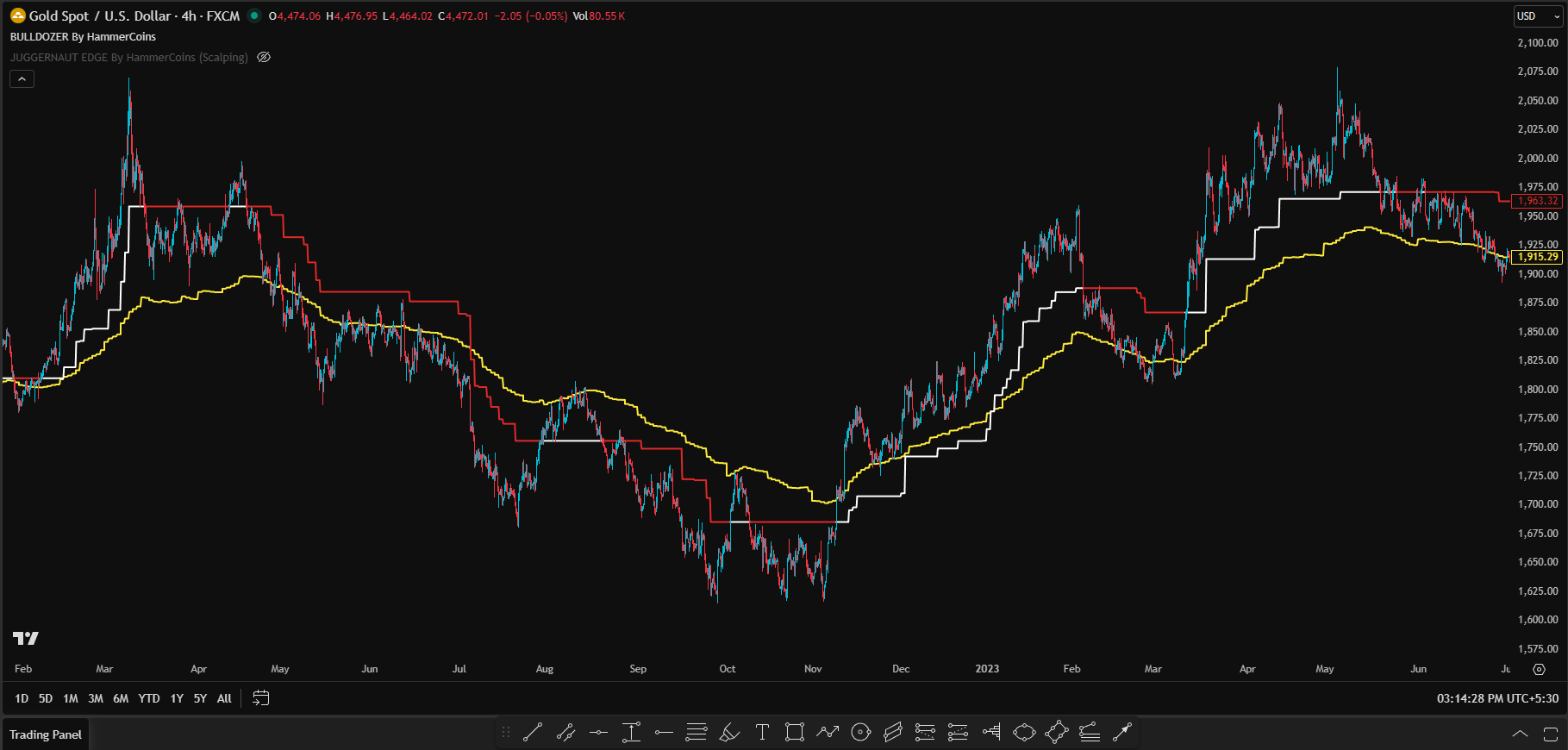Set chart range to 6M
This screenshot has height=750, width=1568.
tap(121, 698)
